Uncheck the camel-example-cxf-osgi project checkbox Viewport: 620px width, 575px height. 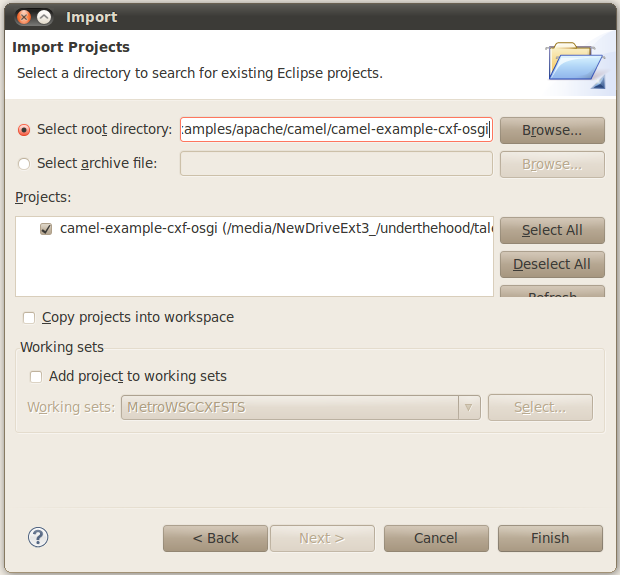pos(46,229)
